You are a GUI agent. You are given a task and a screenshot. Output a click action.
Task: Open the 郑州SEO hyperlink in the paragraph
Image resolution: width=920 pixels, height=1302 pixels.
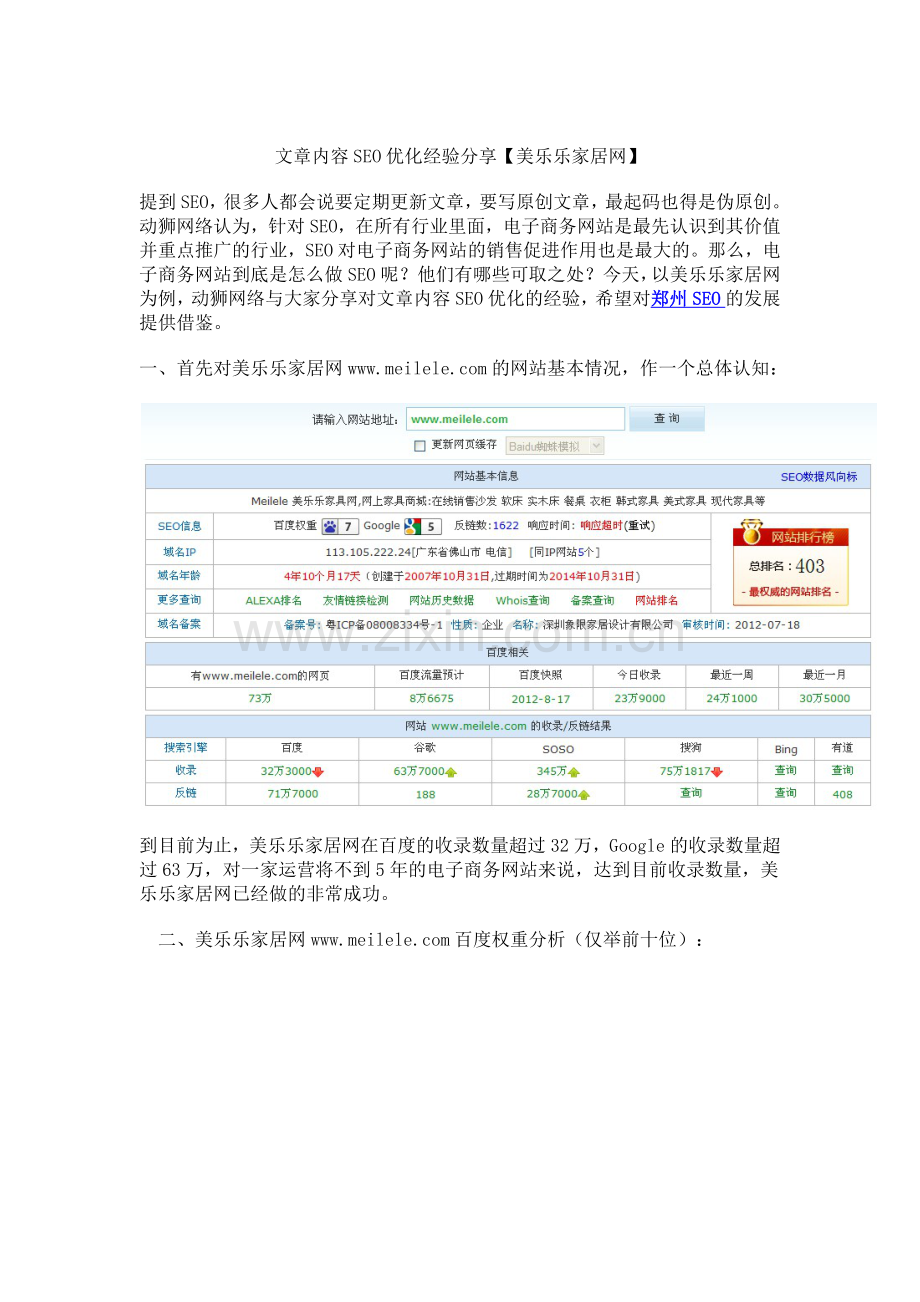pos(688,298)
